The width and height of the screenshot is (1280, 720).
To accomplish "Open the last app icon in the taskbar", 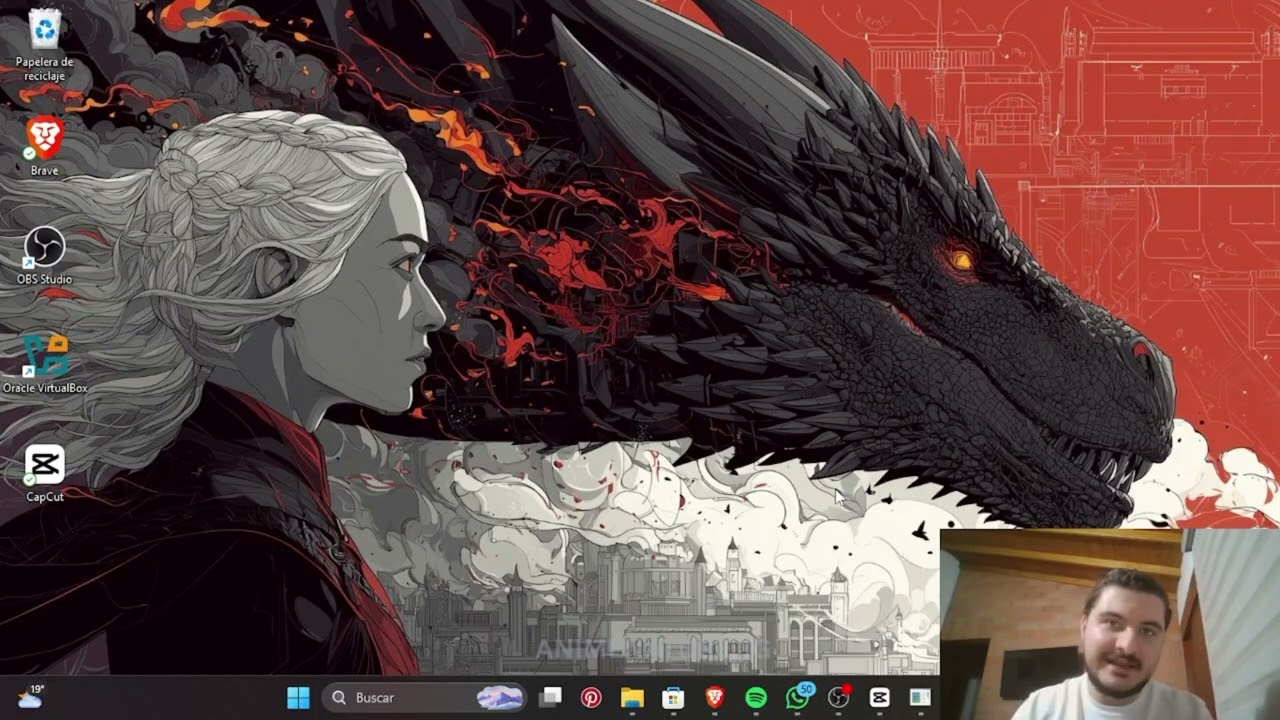I will pyautogui.click(x=920, y=698).
